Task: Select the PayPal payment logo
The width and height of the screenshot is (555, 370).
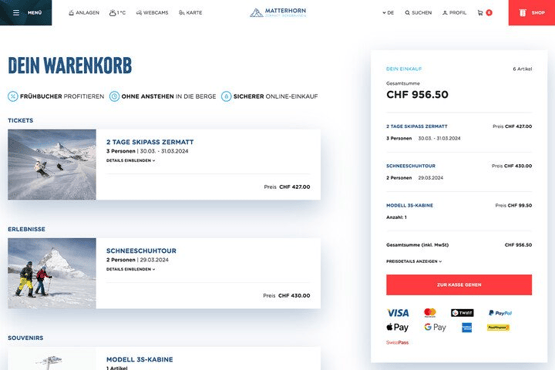Action: click(500, 313)
